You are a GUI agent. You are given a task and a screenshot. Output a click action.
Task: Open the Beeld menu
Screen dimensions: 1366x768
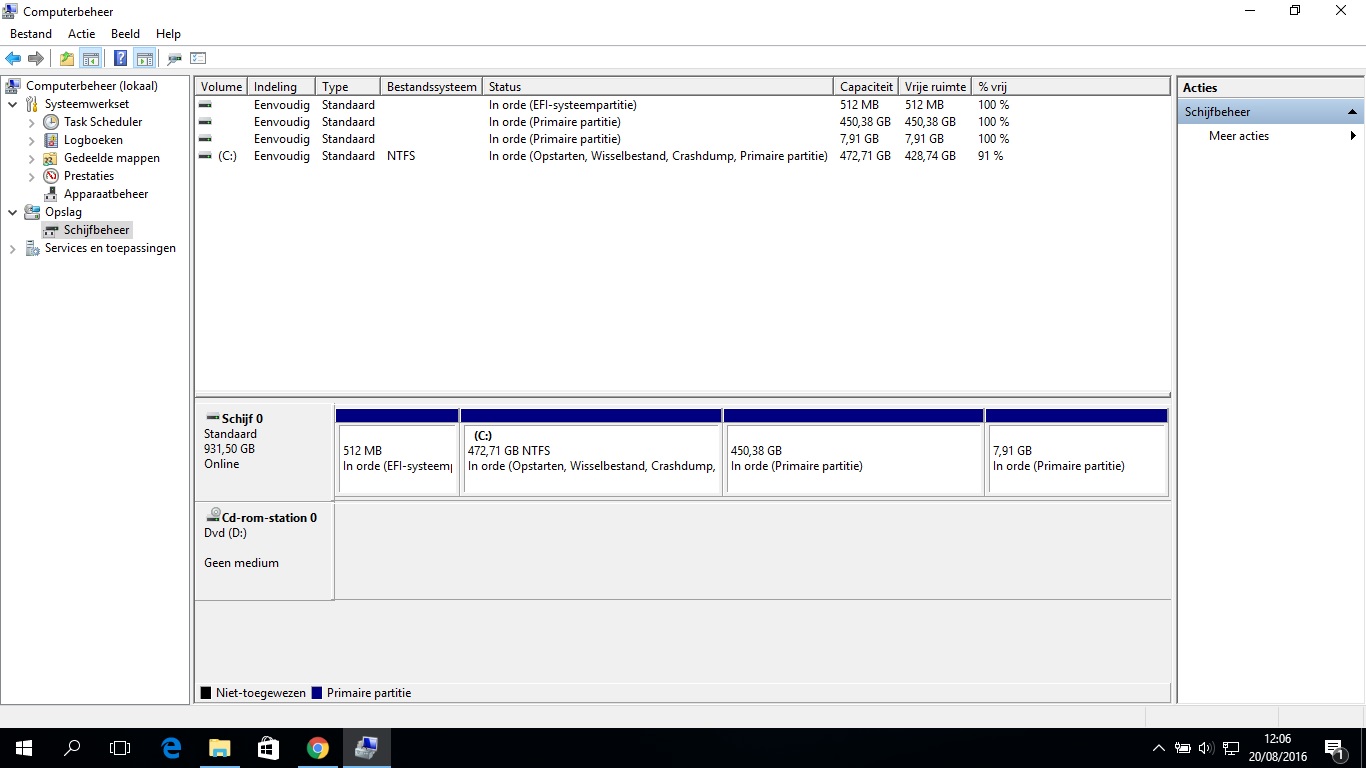point(125,34)
